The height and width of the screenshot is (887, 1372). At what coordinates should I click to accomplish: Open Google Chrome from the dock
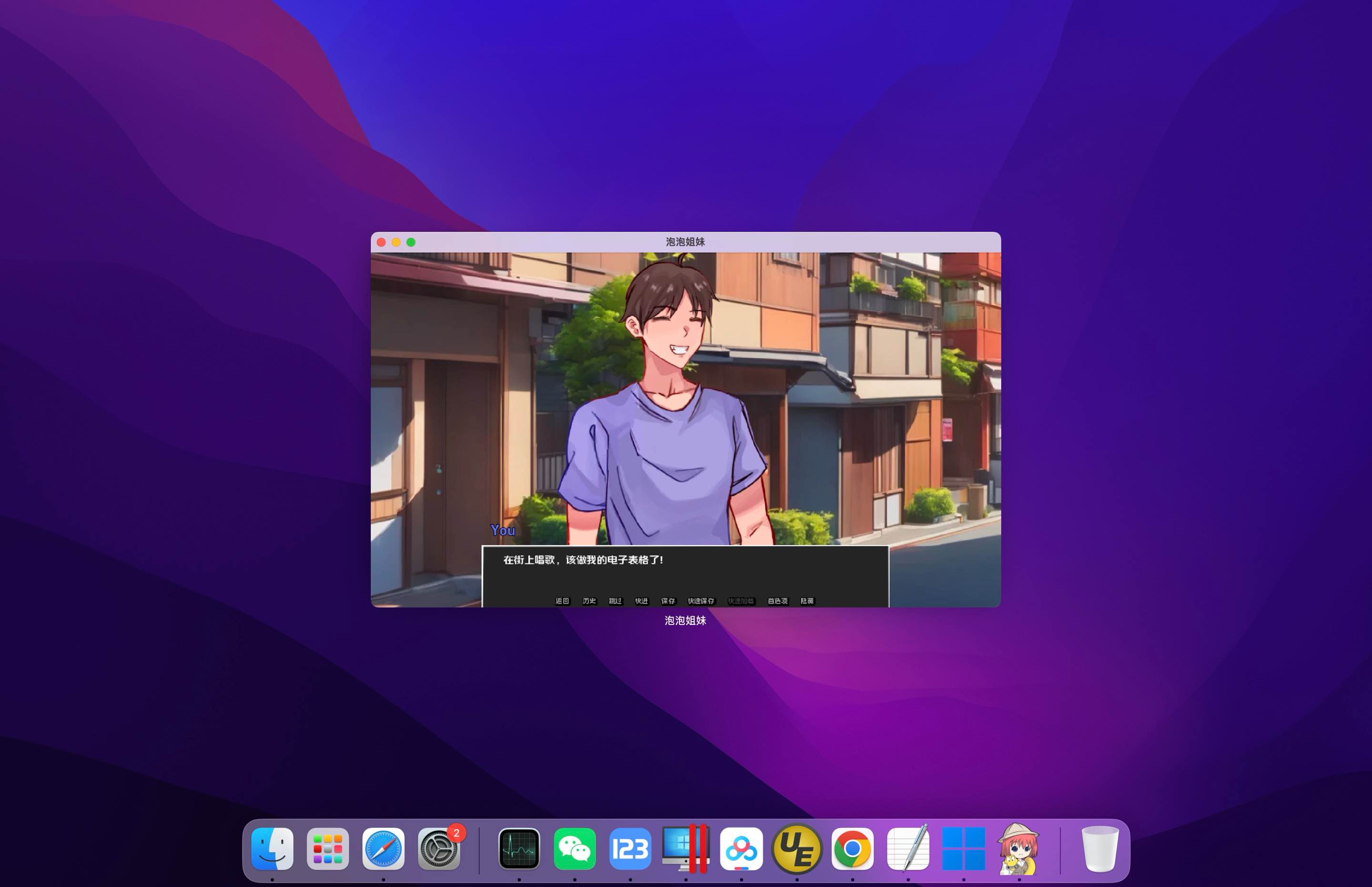852,848
